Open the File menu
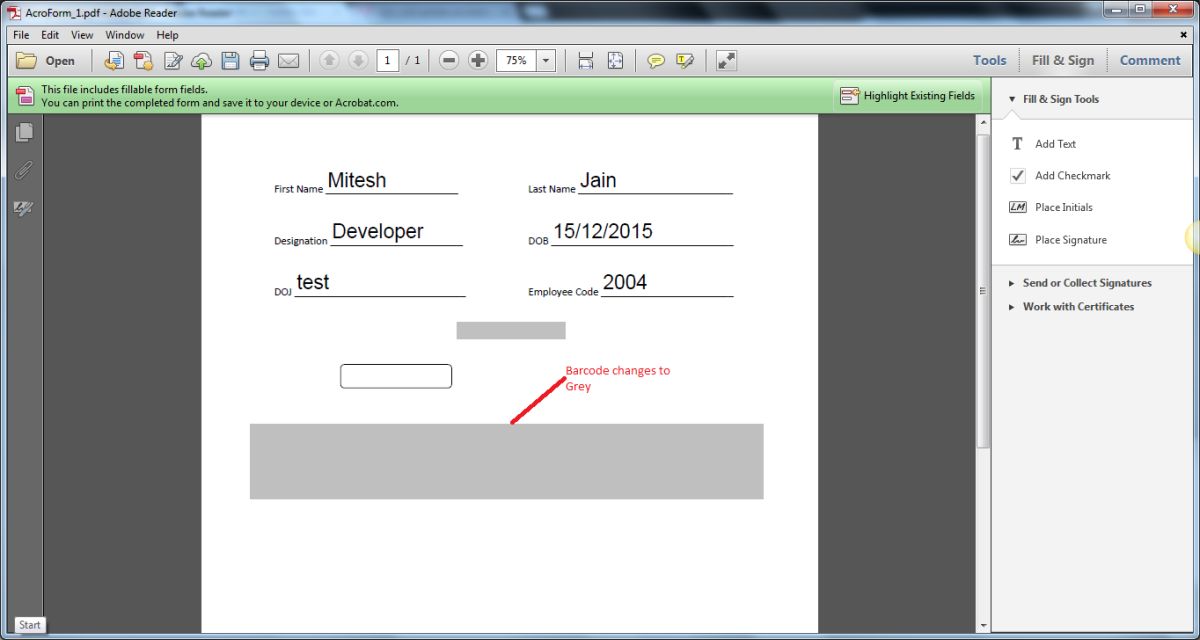1200x640 pixels. pos(21,35)
